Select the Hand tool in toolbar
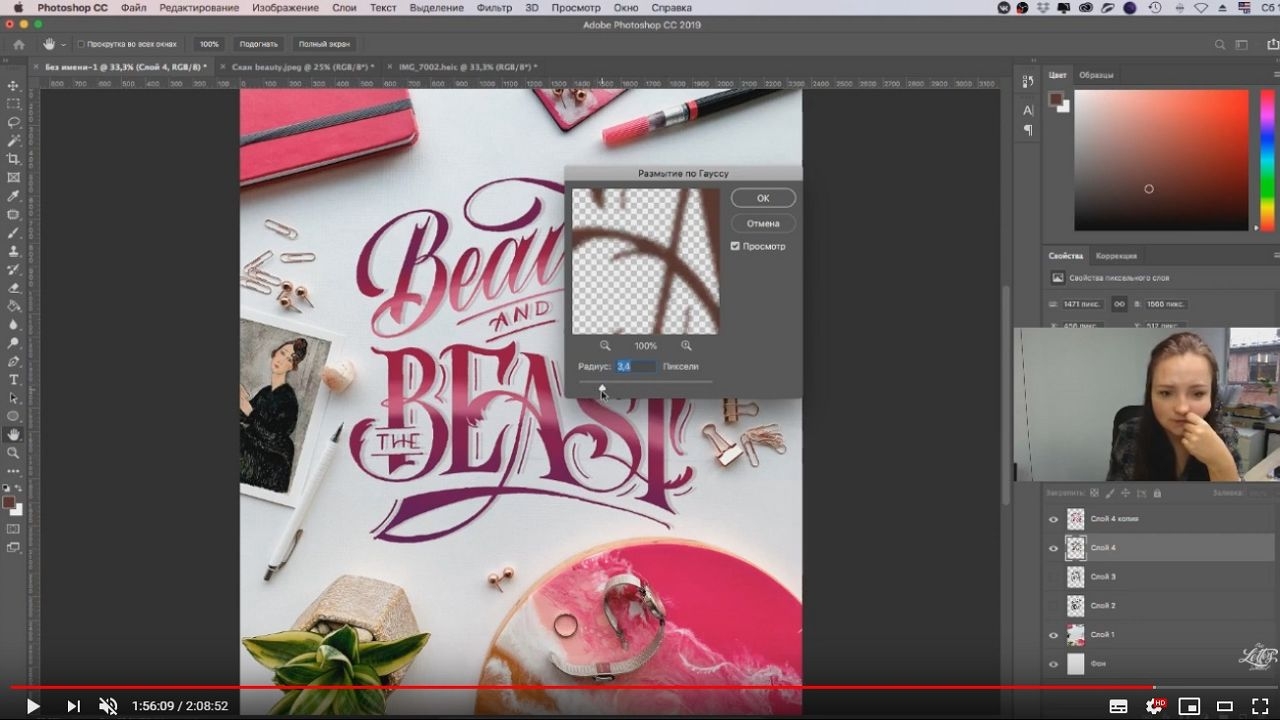 click(x=13, y=435)
